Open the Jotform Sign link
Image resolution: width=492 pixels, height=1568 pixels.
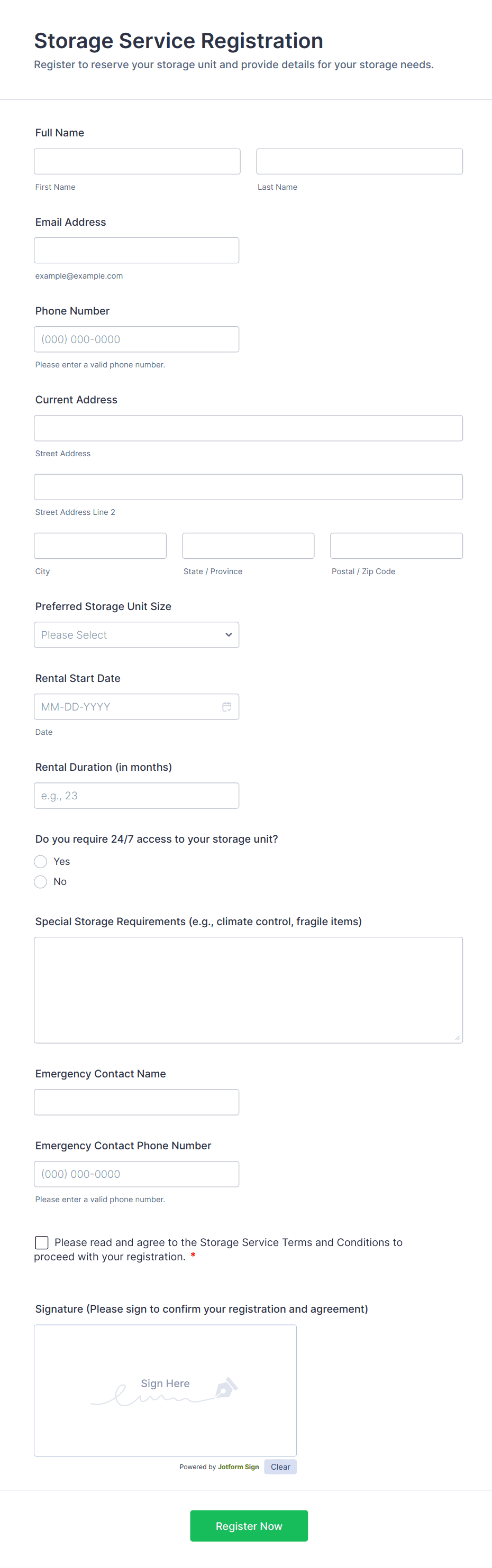pos(238,1467)
